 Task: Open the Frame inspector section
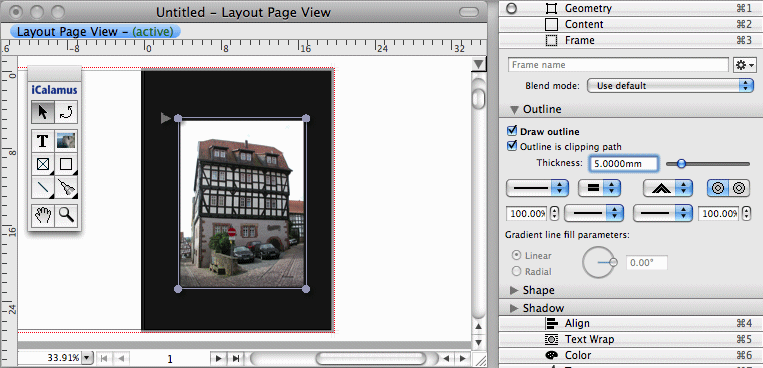click(631, 40)
